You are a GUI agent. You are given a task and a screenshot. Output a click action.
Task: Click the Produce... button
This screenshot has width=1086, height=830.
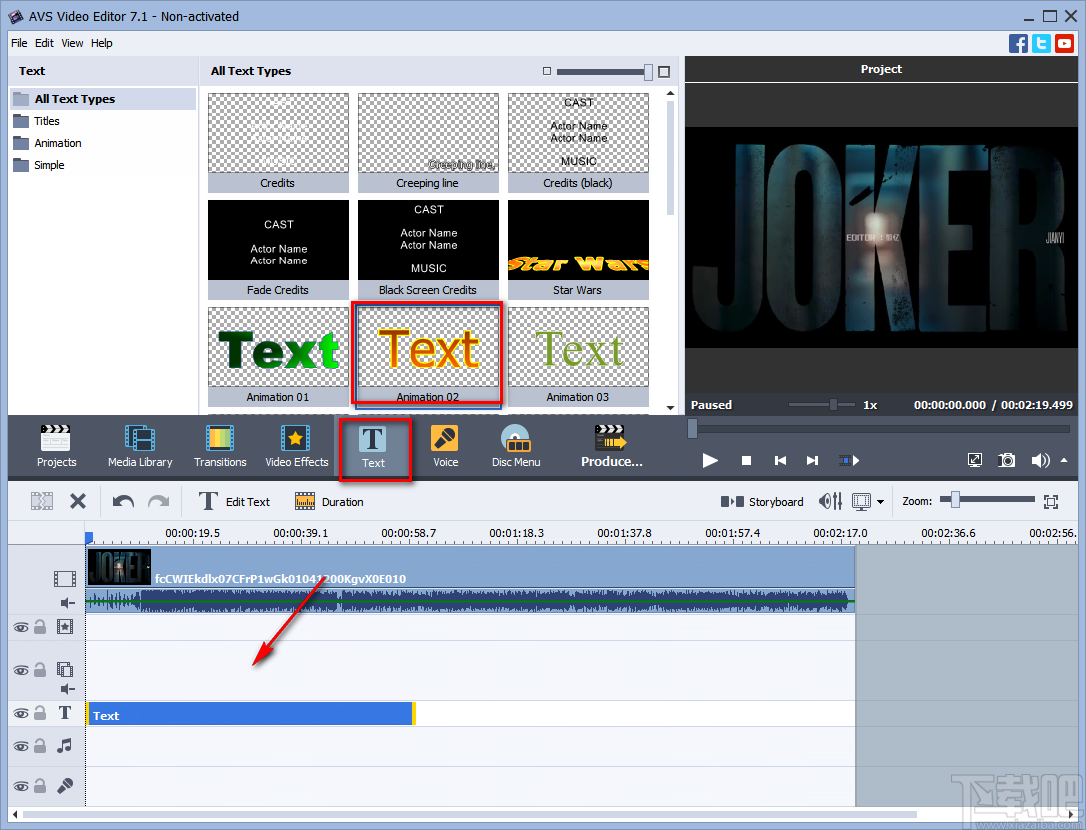click(x=612, y=447)
